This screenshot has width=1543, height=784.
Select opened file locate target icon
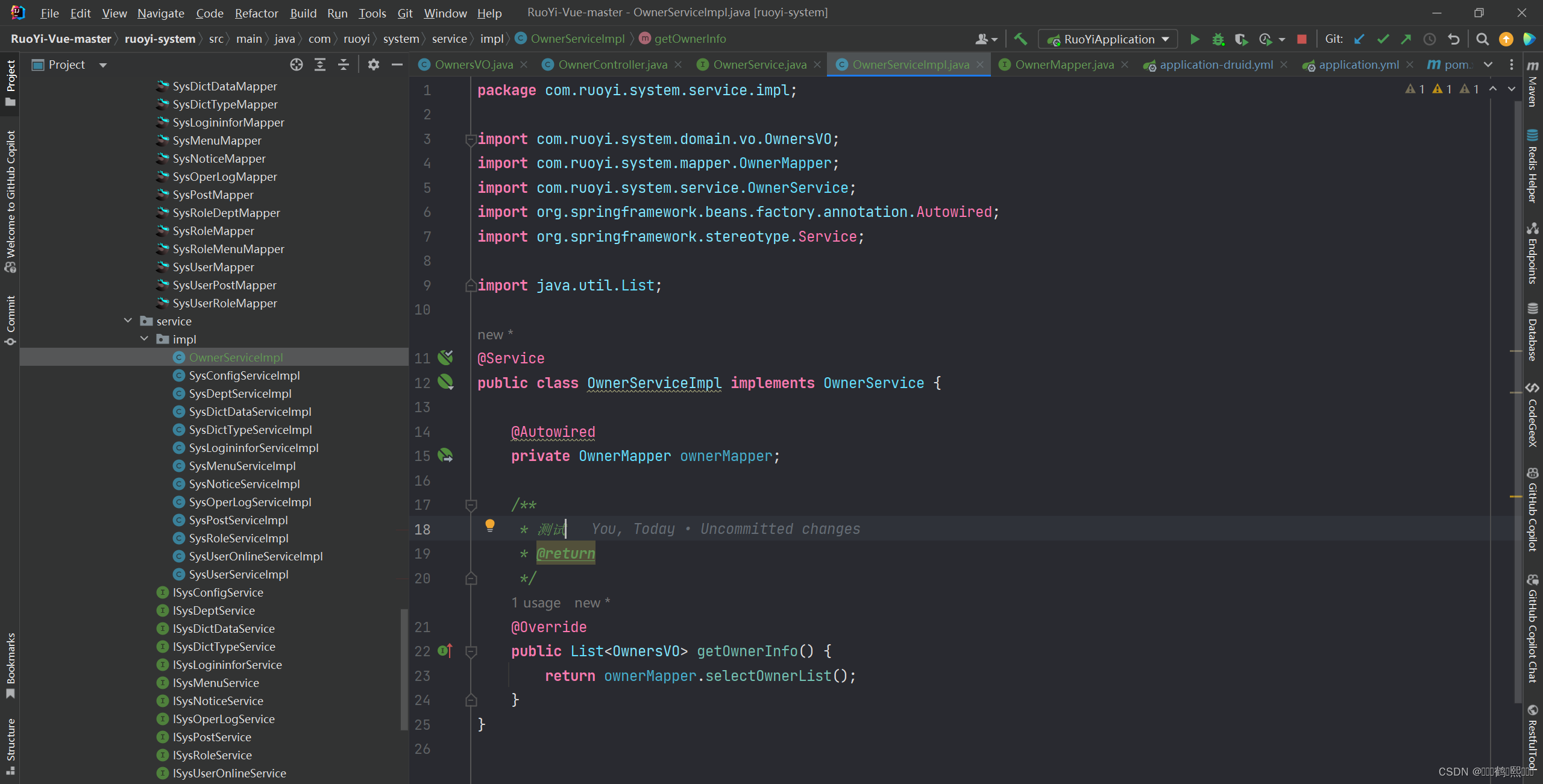pos(296,64)
